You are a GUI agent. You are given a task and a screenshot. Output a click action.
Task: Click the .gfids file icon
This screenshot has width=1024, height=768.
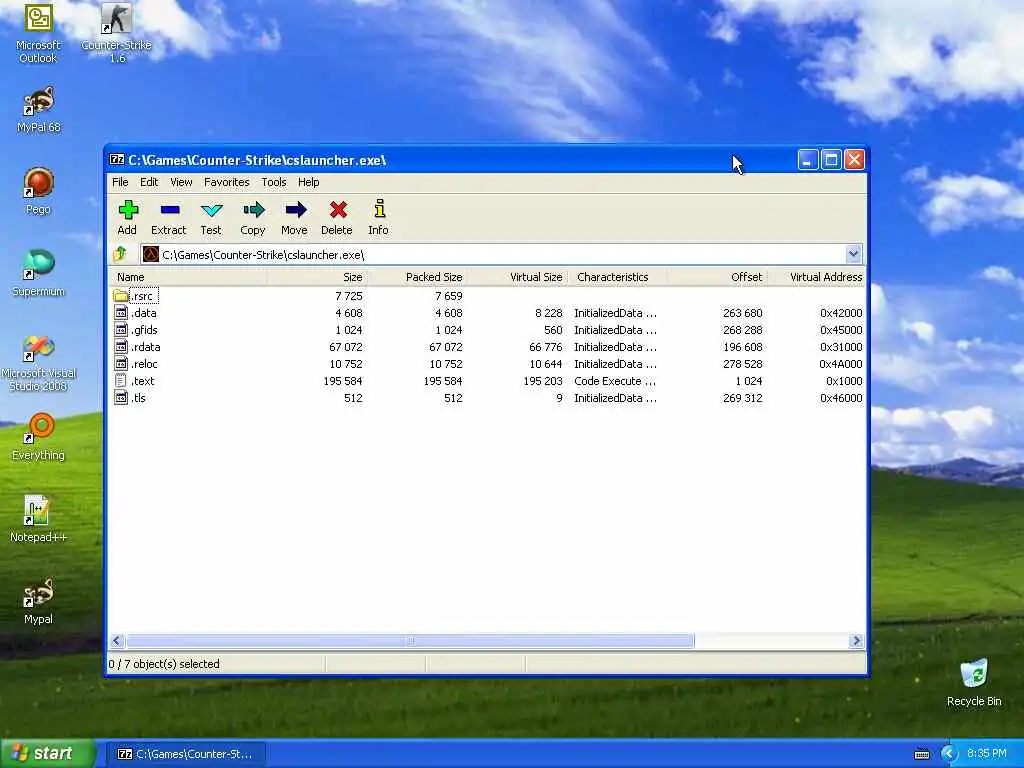[x=121, y=330]
